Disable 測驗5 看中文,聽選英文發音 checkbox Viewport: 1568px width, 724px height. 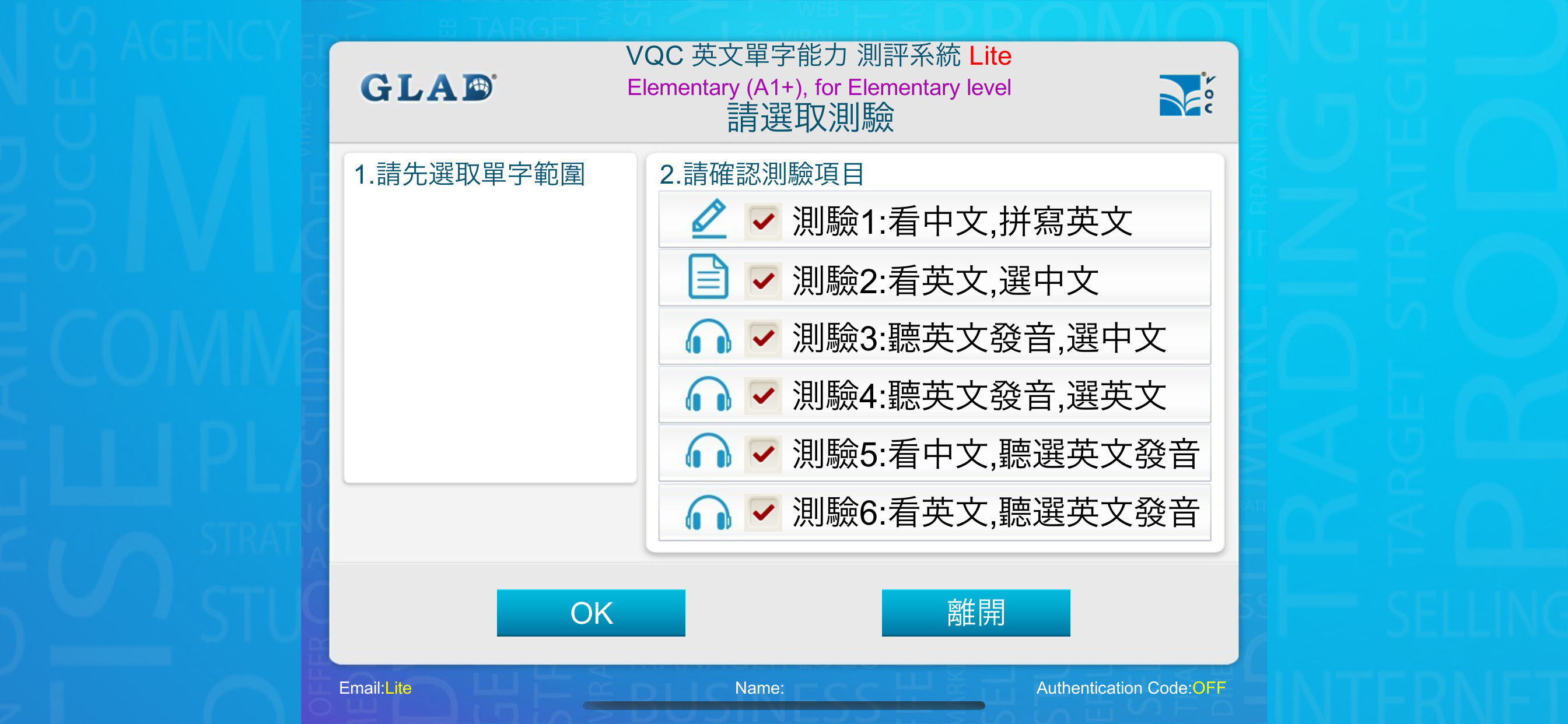click(x=762, y=454)
